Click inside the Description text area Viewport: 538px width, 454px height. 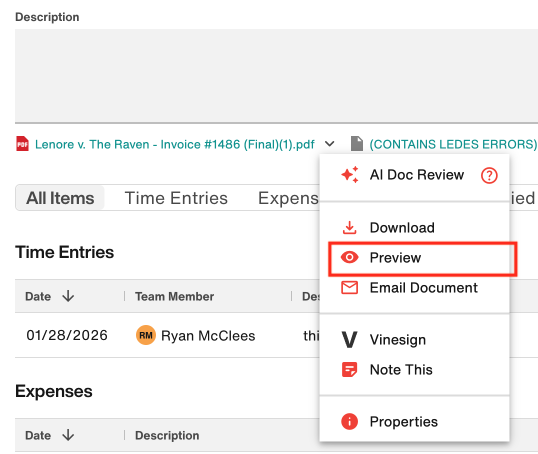point(276,75)
